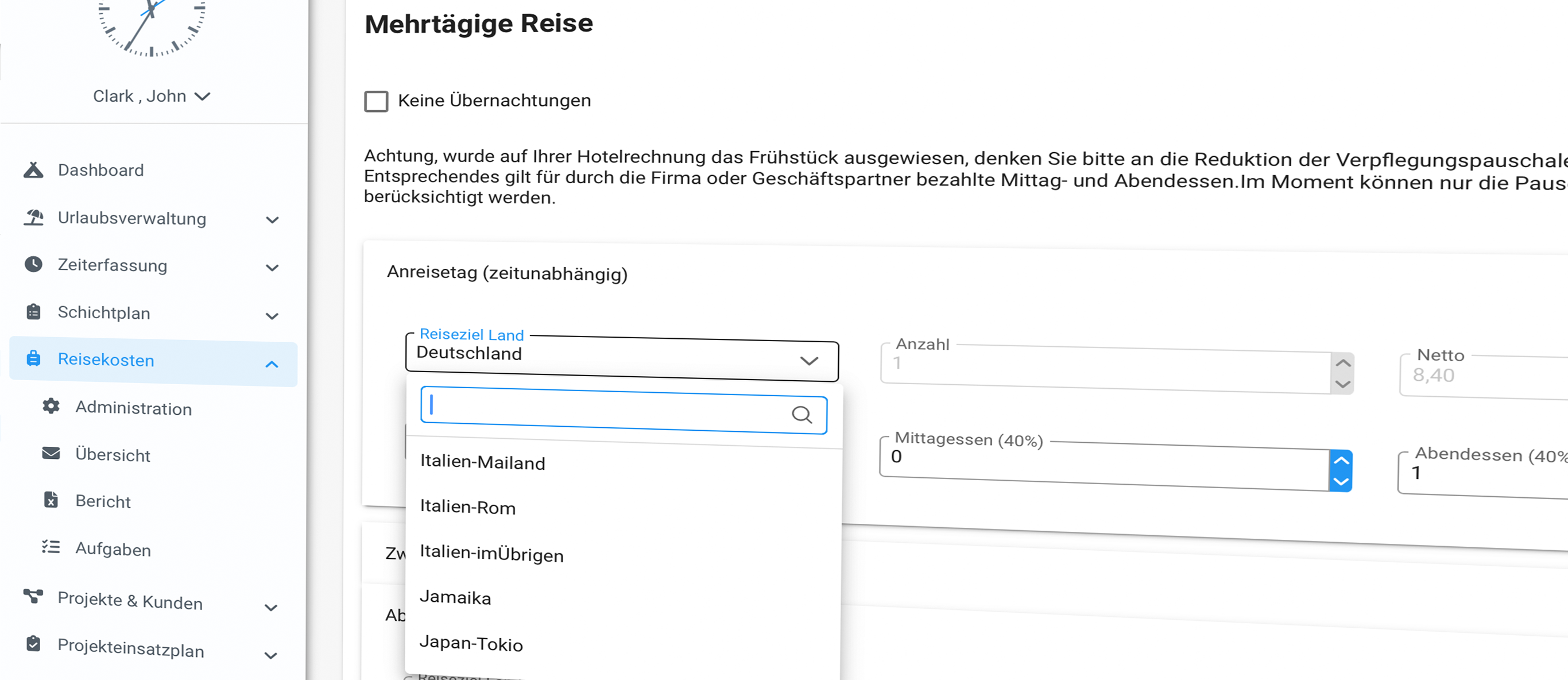
Task: Collapse the Reisekosten menu section
Action: coord(272,364)
